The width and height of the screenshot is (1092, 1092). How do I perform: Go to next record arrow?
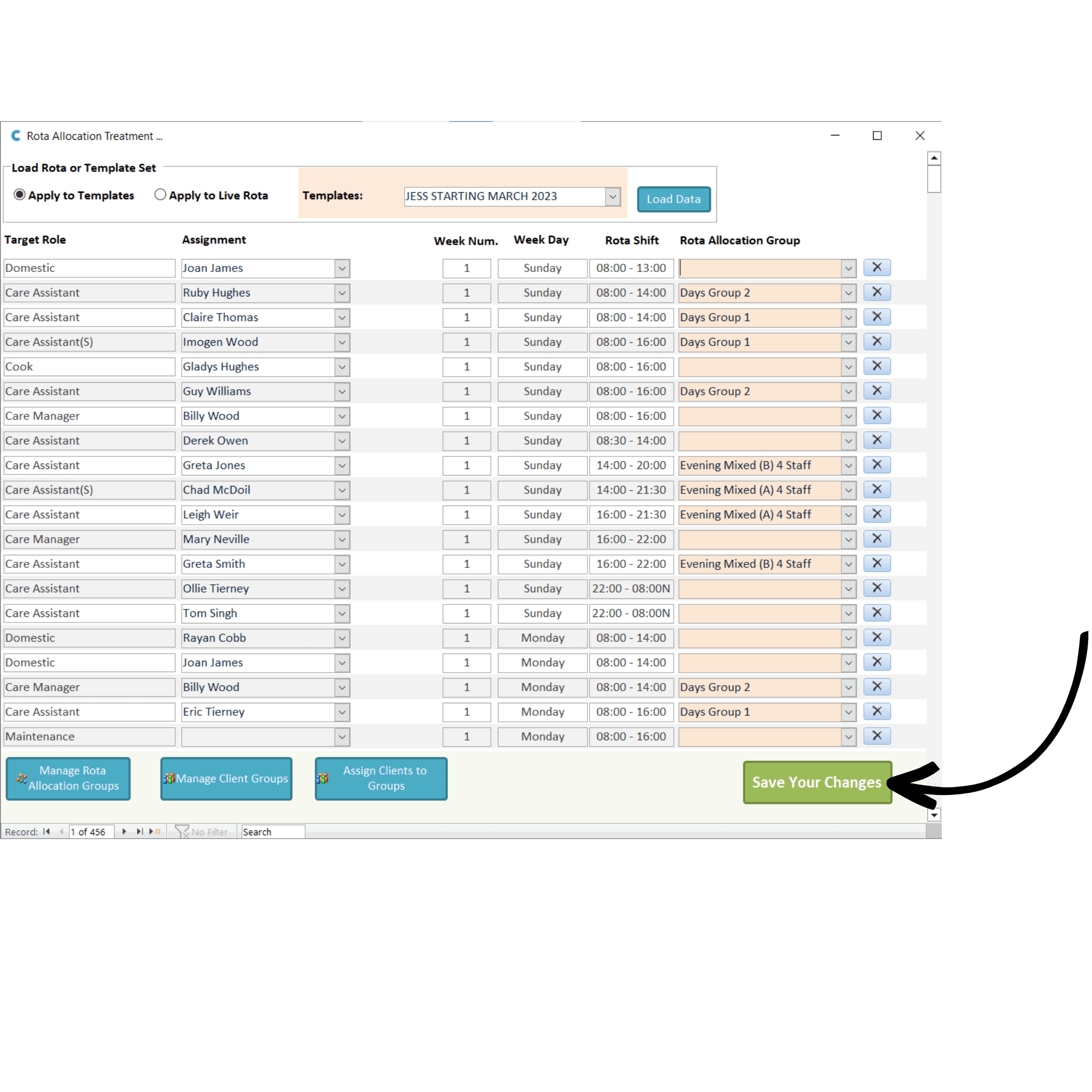[x=124, y=832]
